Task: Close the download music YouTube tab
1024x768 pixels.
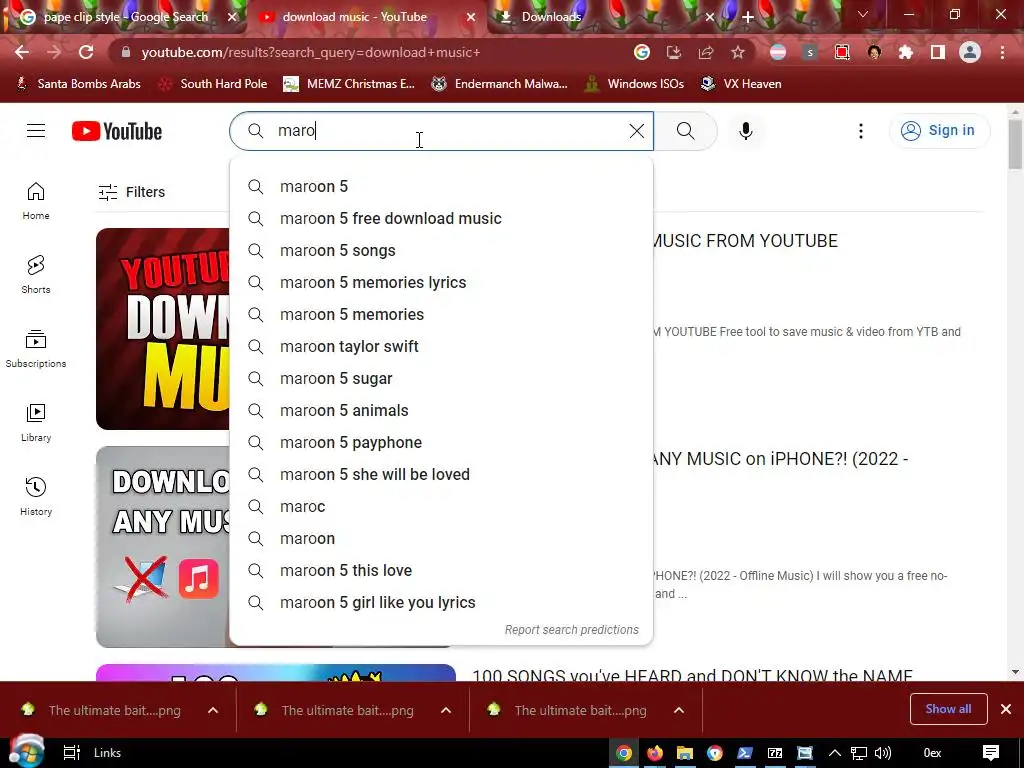Action: tap(471, 17)
